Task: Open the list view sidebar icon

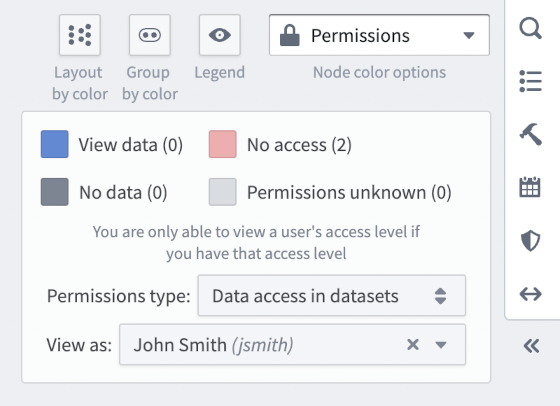Action: click(x=530, y=81)
